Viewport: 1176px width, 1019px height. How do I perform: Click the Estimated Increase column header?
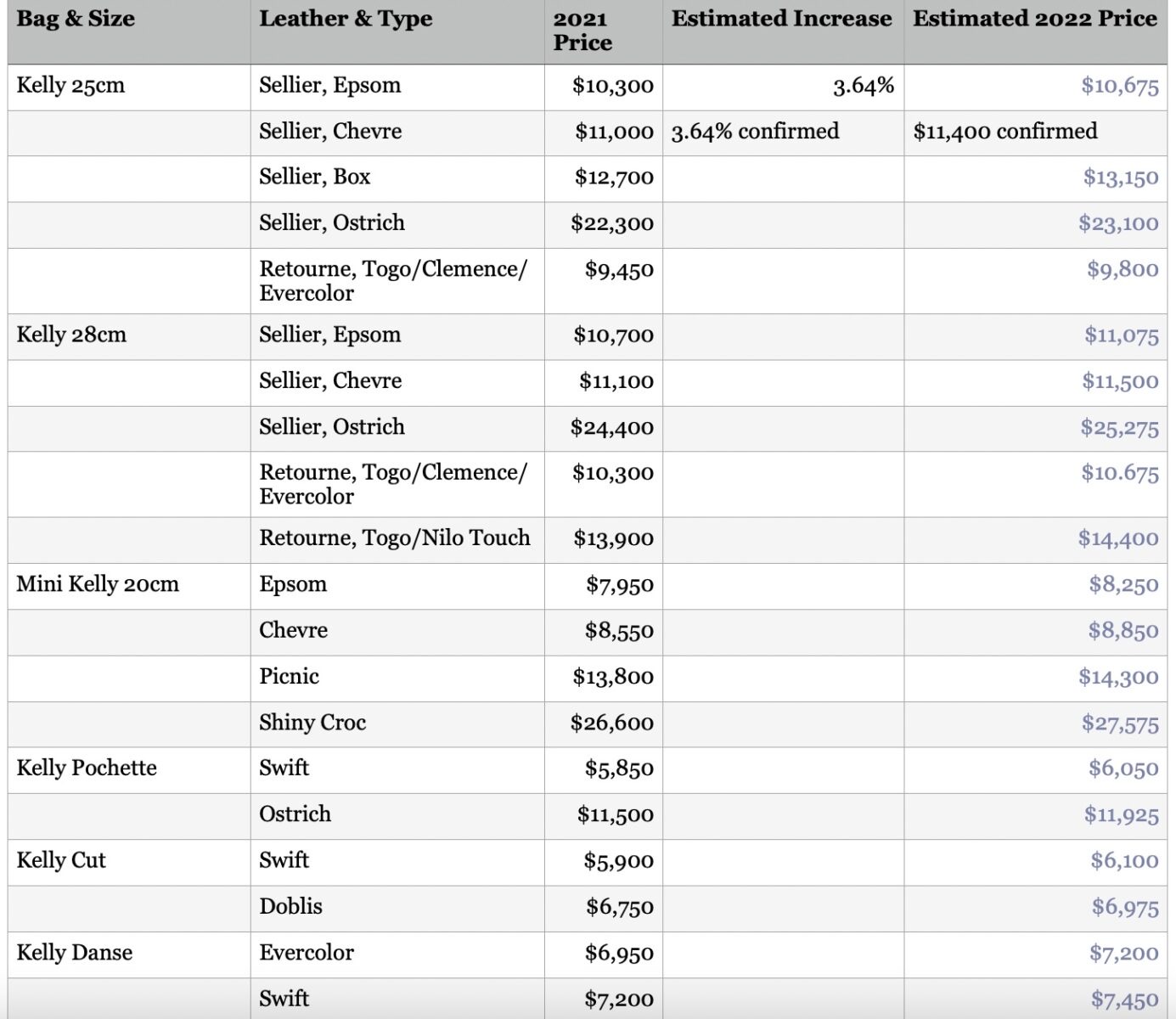[x=781, y=19]
